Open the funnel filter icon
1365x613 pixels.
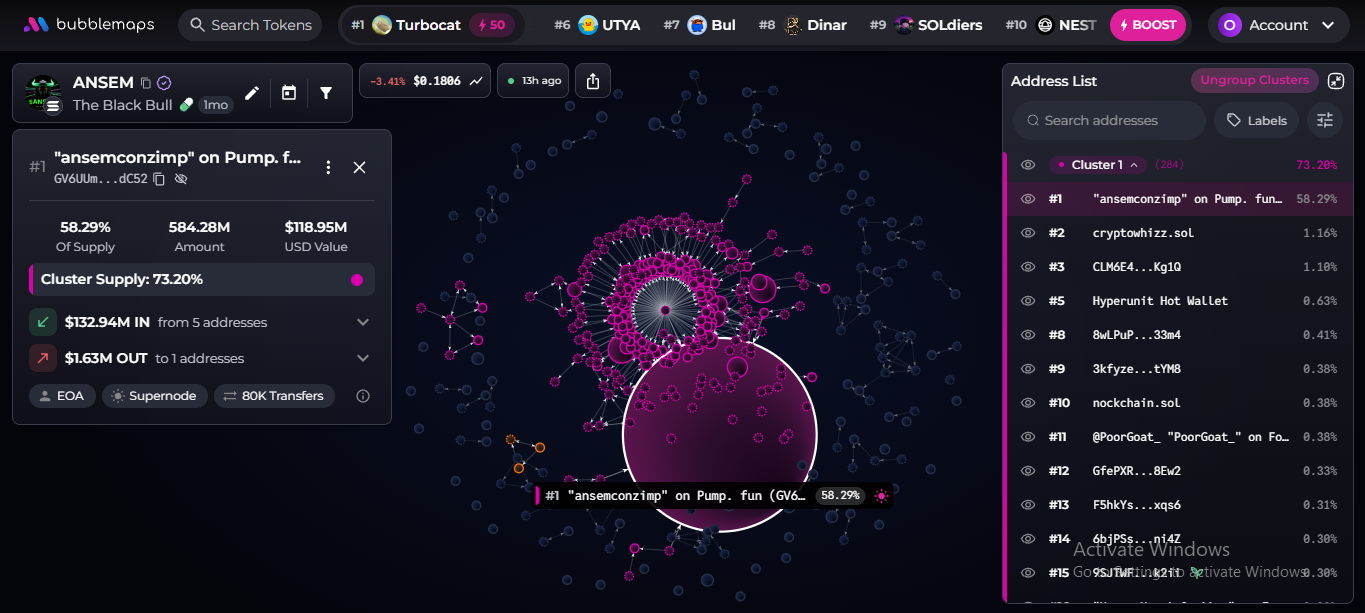pos(326,93)
